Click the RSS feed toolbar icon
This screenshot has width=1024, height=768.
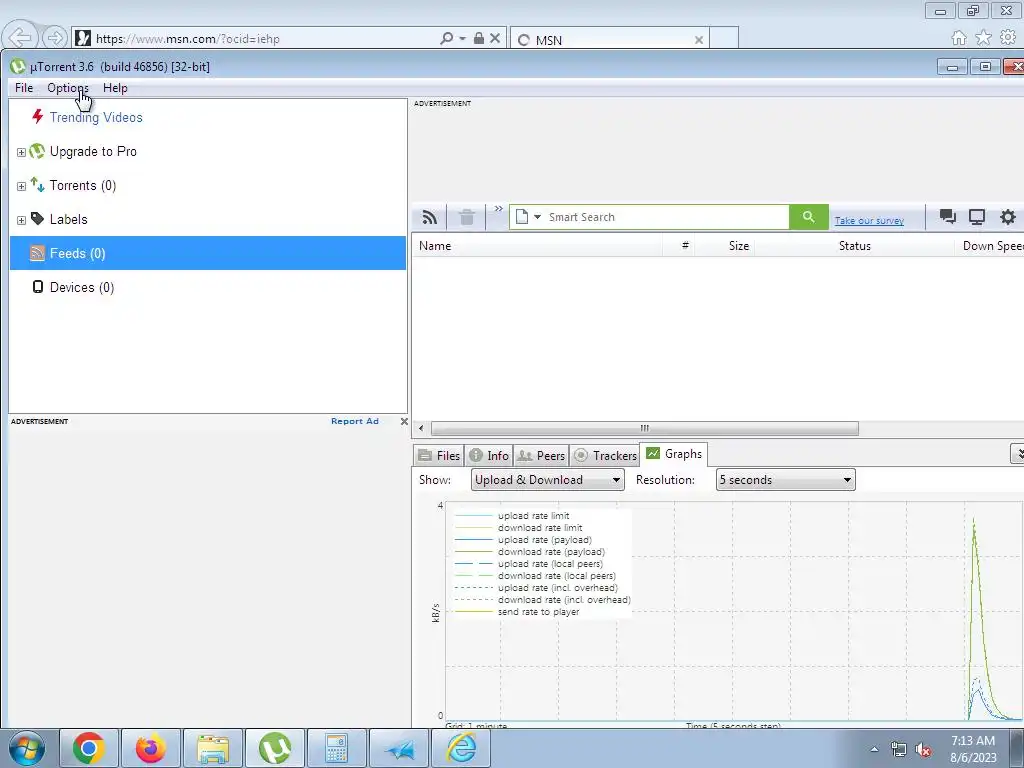point(430,217)
